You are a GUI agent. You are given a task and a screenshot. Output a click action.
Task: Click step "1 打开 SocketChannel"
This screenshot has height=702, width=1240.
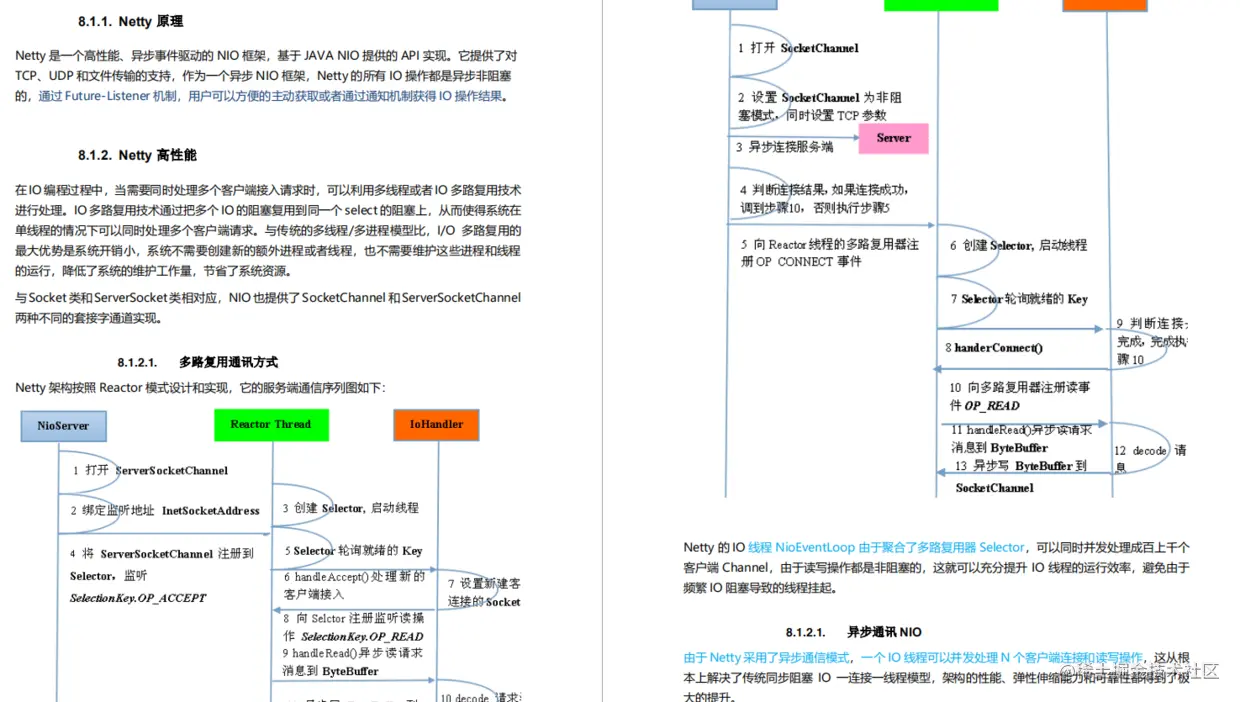(798, 48)
